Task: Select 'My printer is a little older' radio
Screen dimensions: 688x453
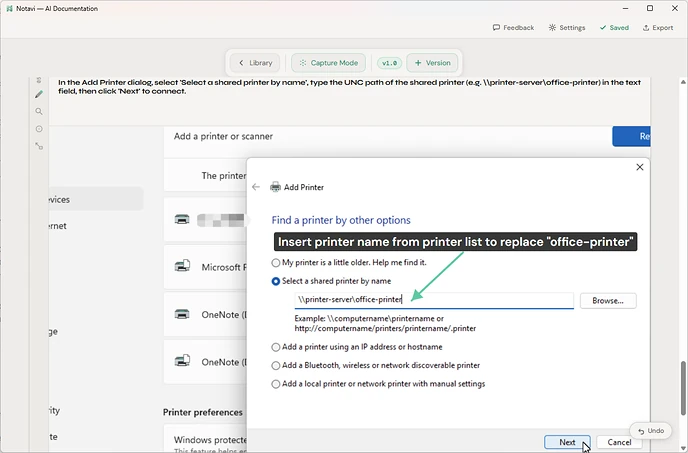Action: (x=276, y=263)
